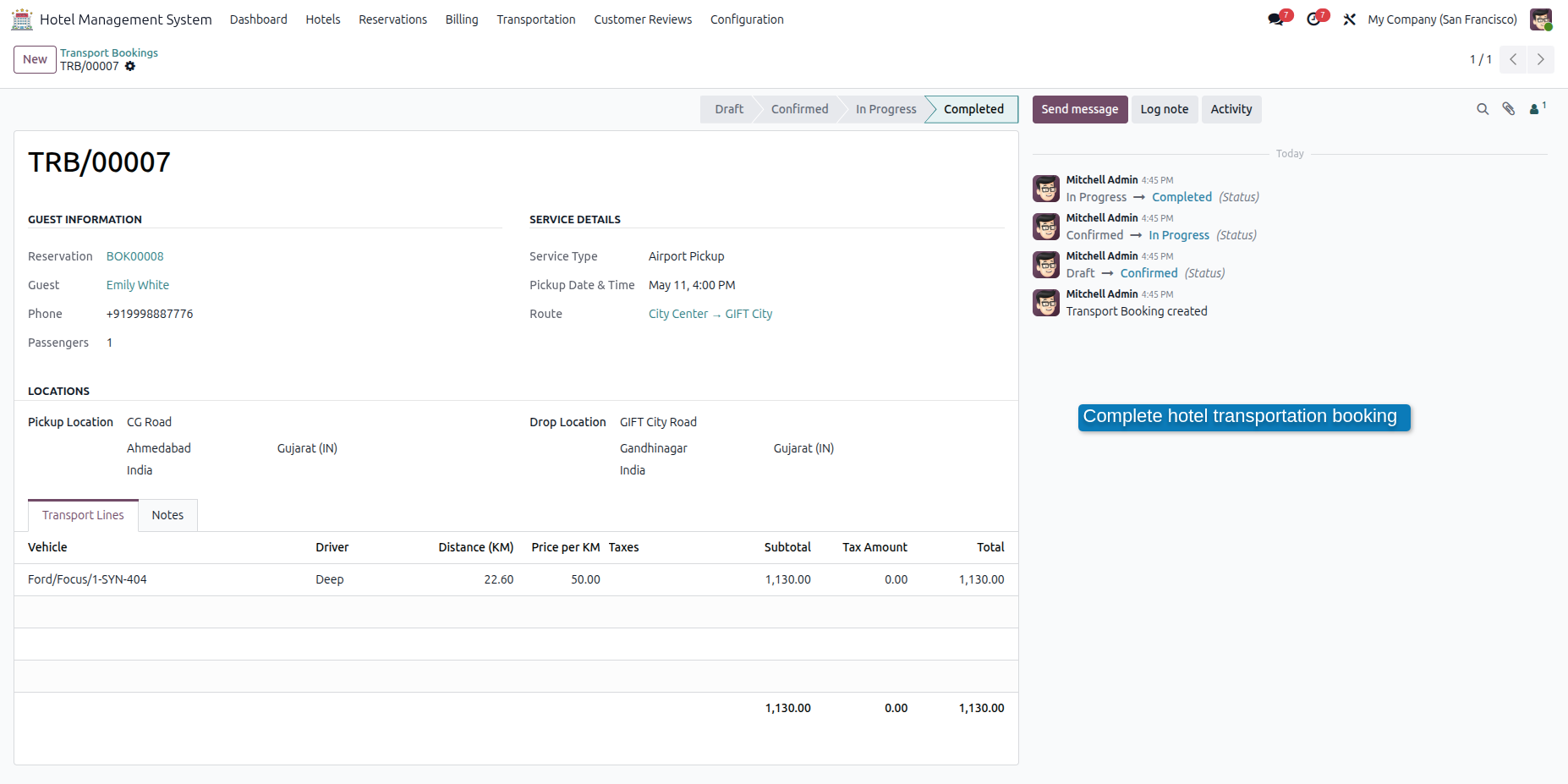Click the phone number +919998887776

pyautogui.click(x=150, y=314)
